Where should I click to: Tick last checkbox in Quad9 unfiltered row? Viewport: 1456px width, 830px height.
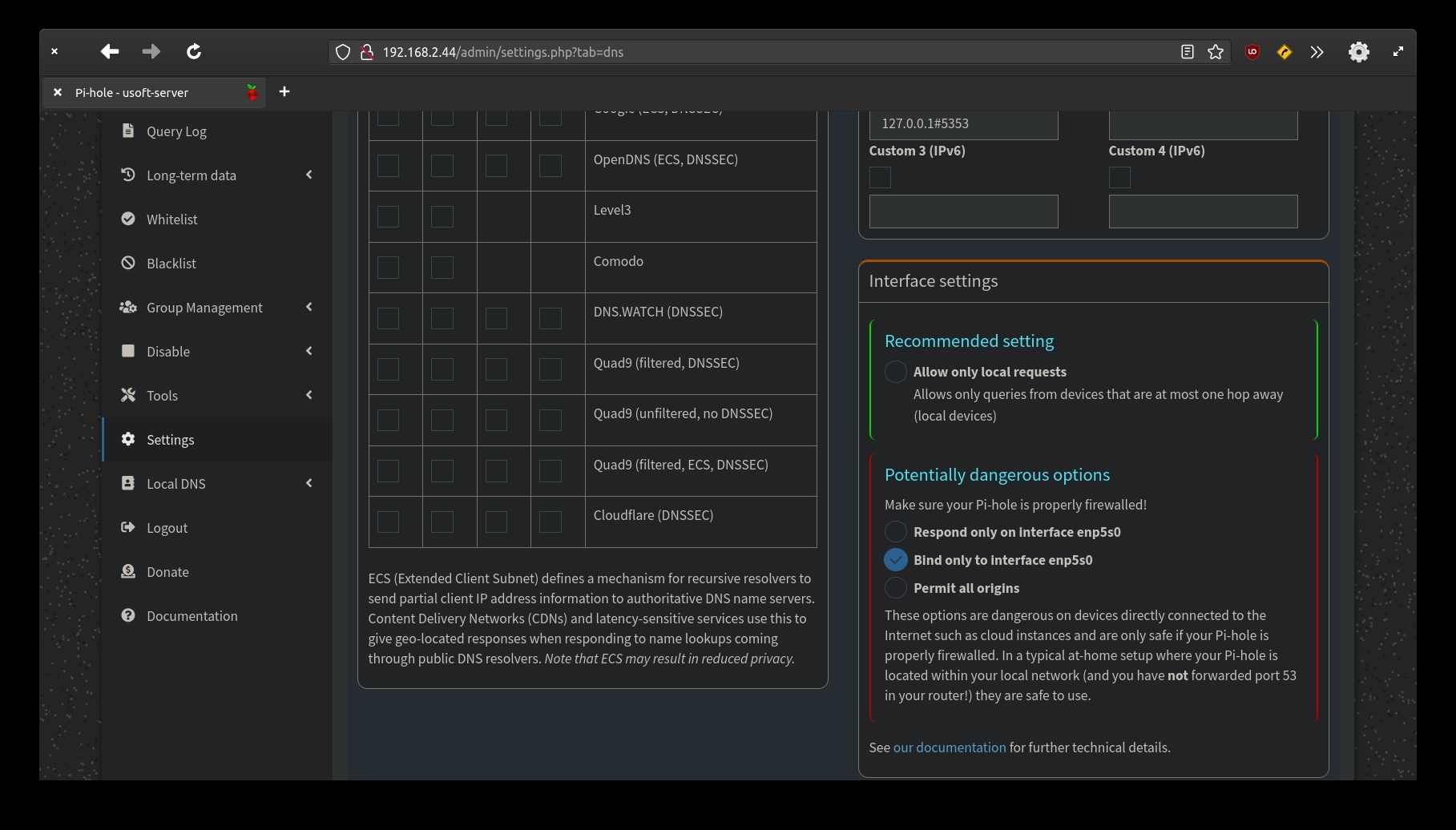[550, 420]
